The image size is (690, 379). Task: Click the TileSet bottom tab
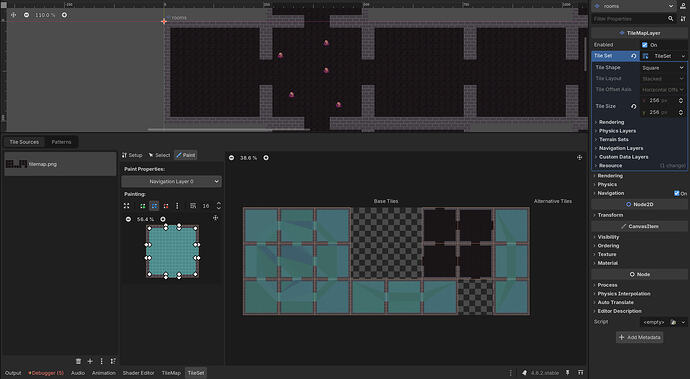tap(196, 373)
